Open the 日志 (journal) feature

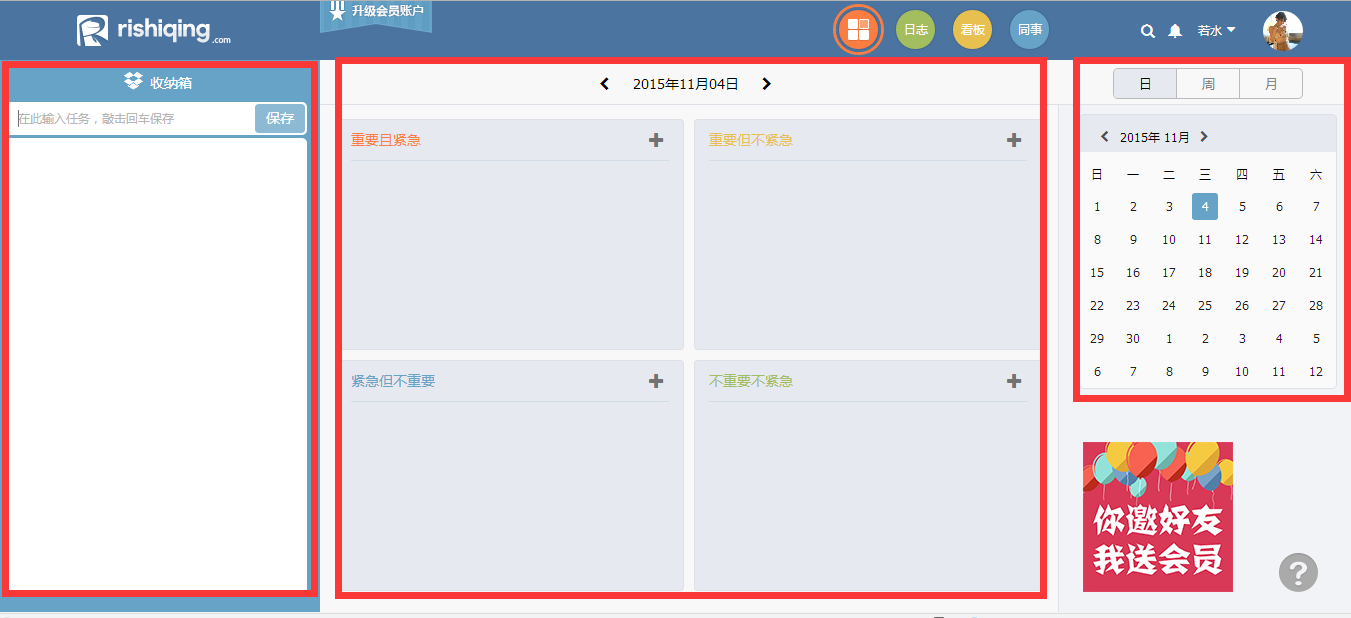[x=915, y=29]
